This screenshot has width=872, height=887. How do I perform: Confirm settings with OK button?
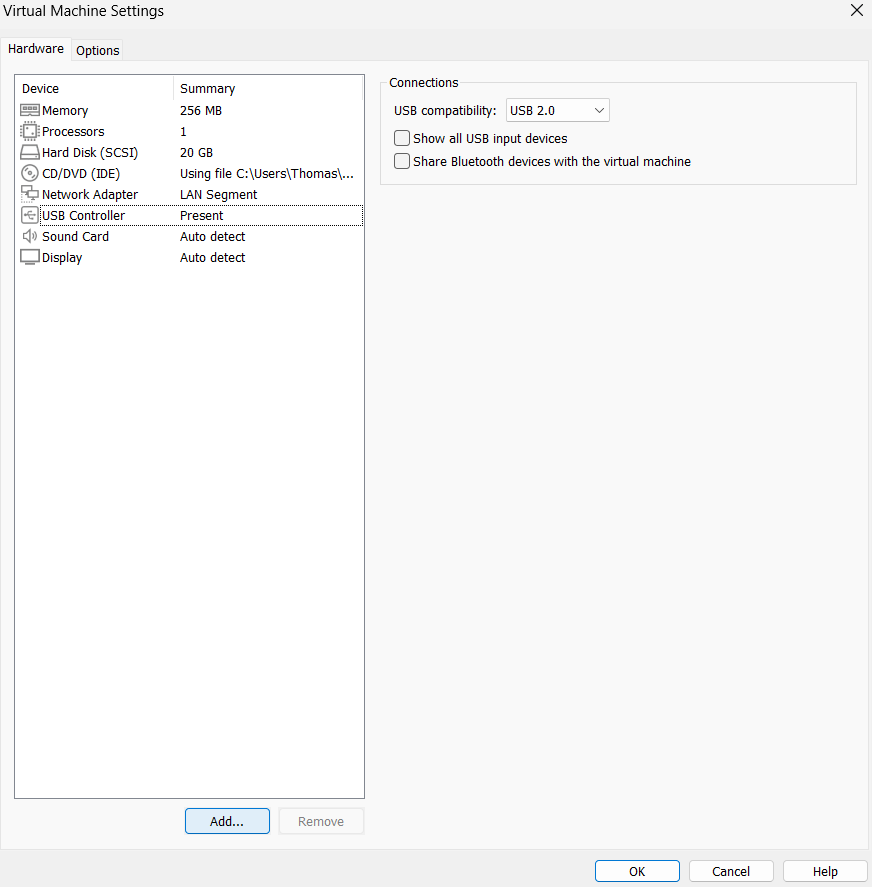637,871
